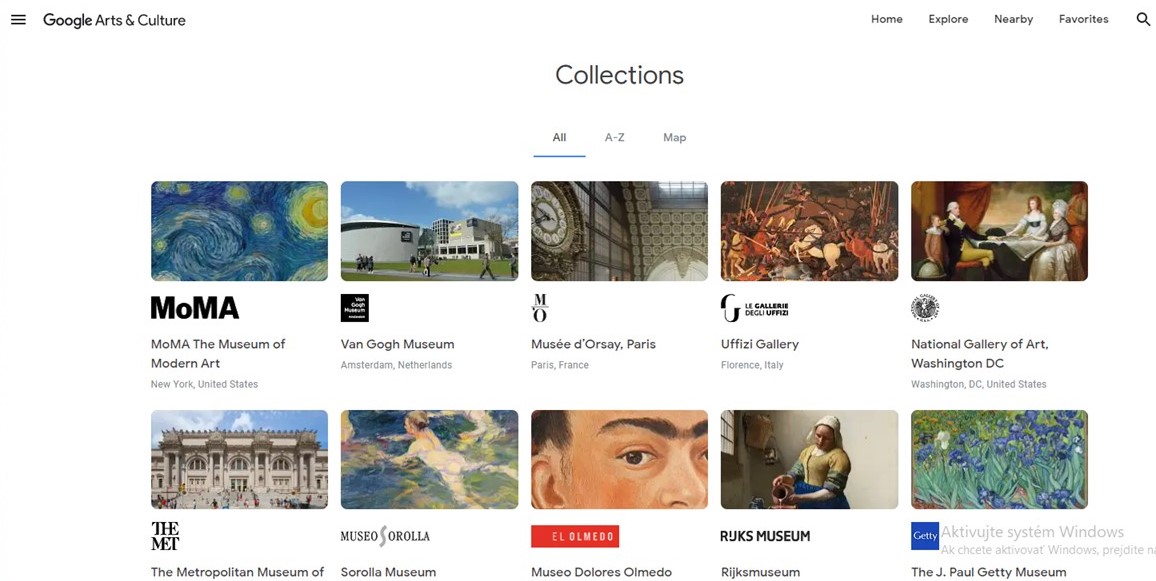Open the Rijksmuseum title link
The image size is (1156, 581).
760,572
